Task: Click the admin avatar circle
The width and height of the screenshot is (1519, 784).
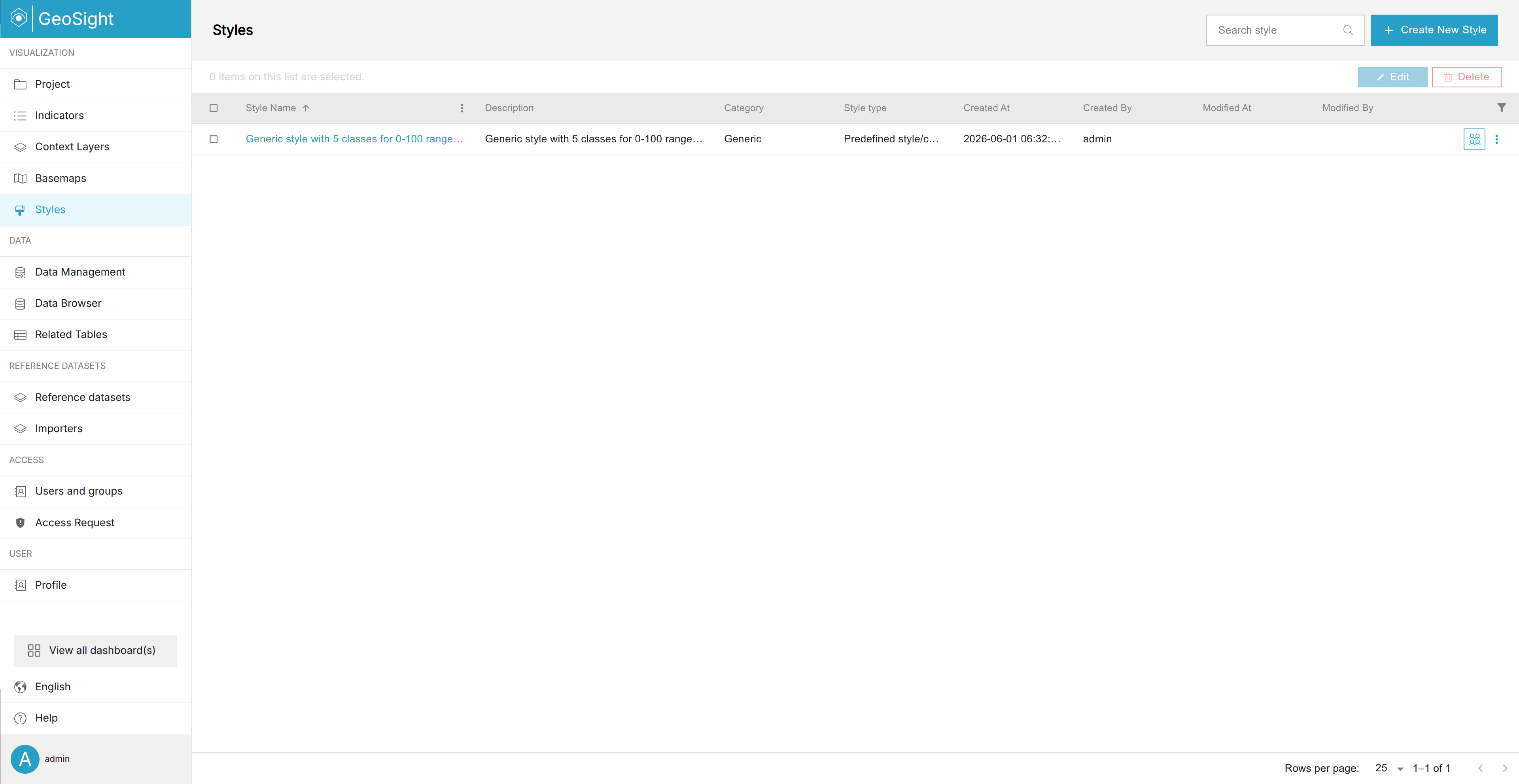Action: pos(25,759)
